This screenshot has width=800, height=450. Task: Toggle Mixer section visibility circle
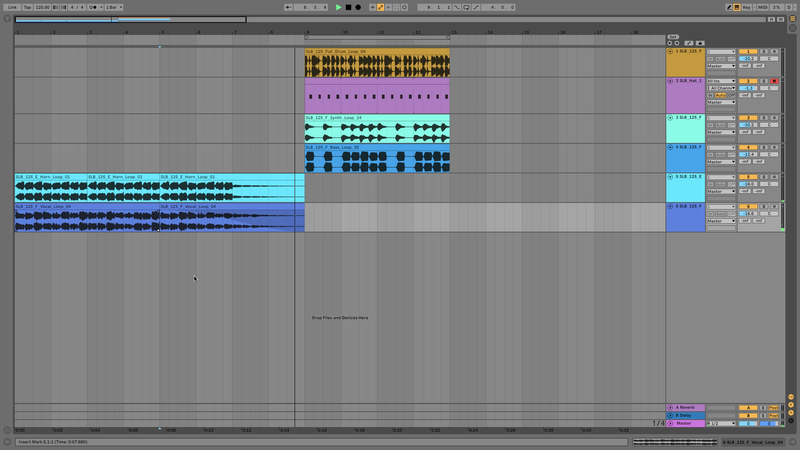(x=791, y=413)
